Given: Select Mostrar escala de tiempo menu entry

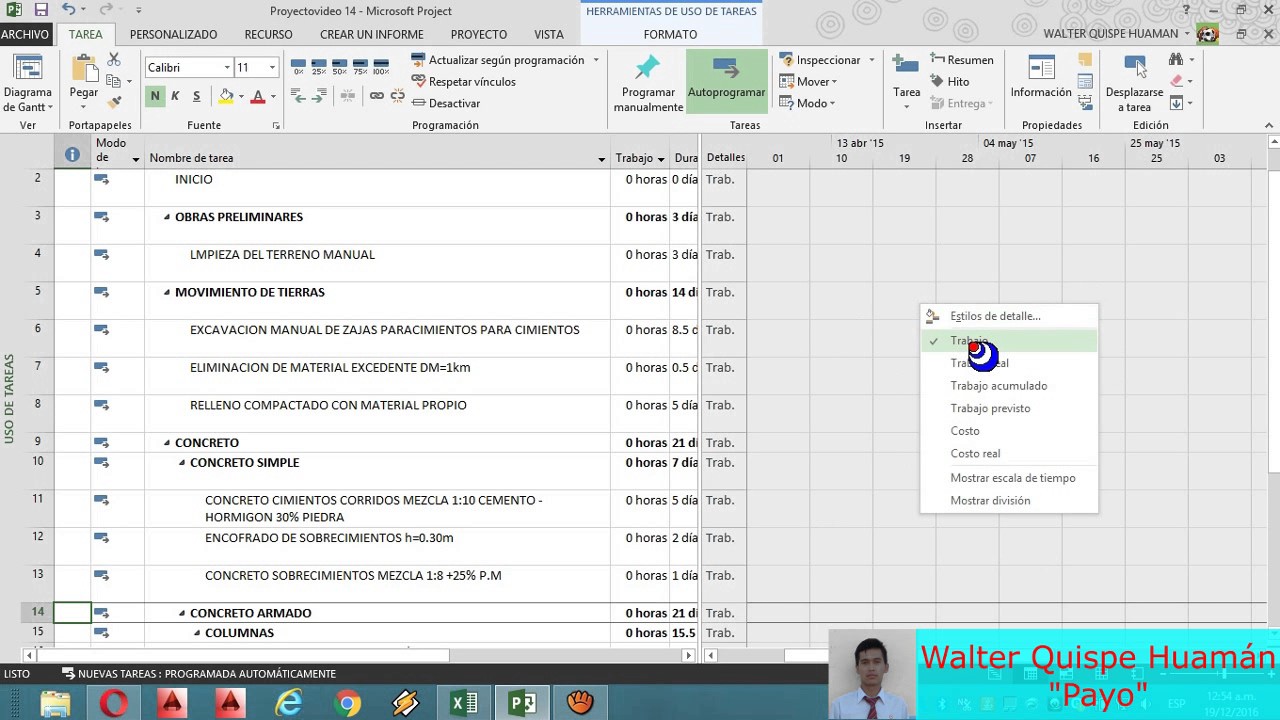Looking at the screenshot, I should pos(1009,478).
